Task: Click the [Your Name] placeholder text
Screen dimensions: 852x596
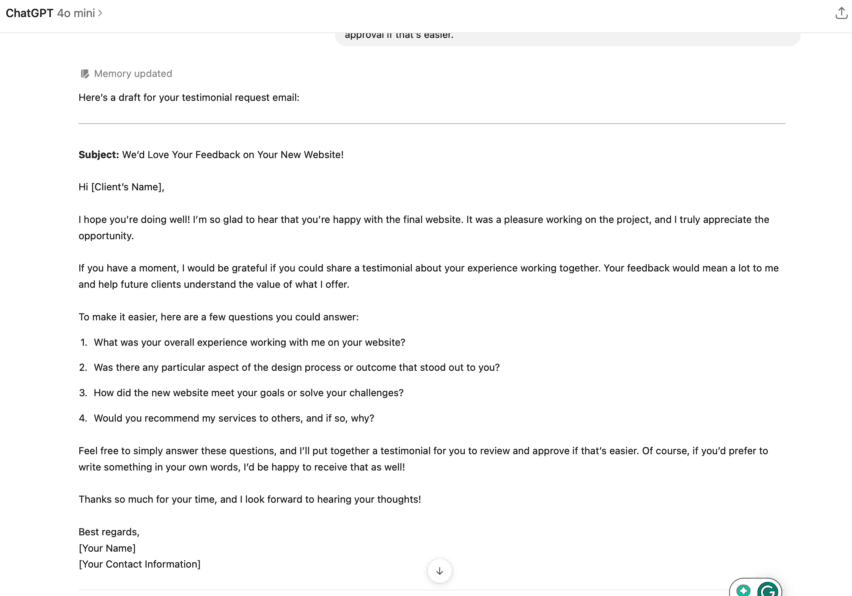Action: 107,548
